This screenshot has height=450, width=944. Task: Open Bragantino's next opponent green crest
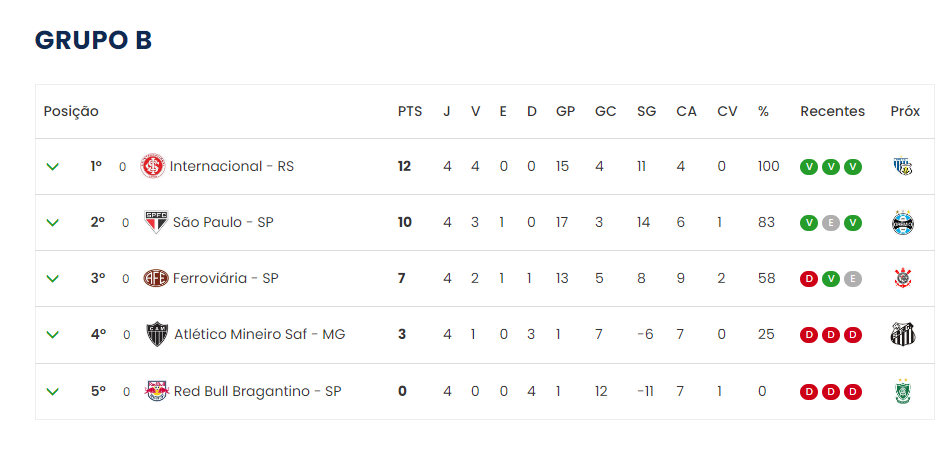click(902, 391)
